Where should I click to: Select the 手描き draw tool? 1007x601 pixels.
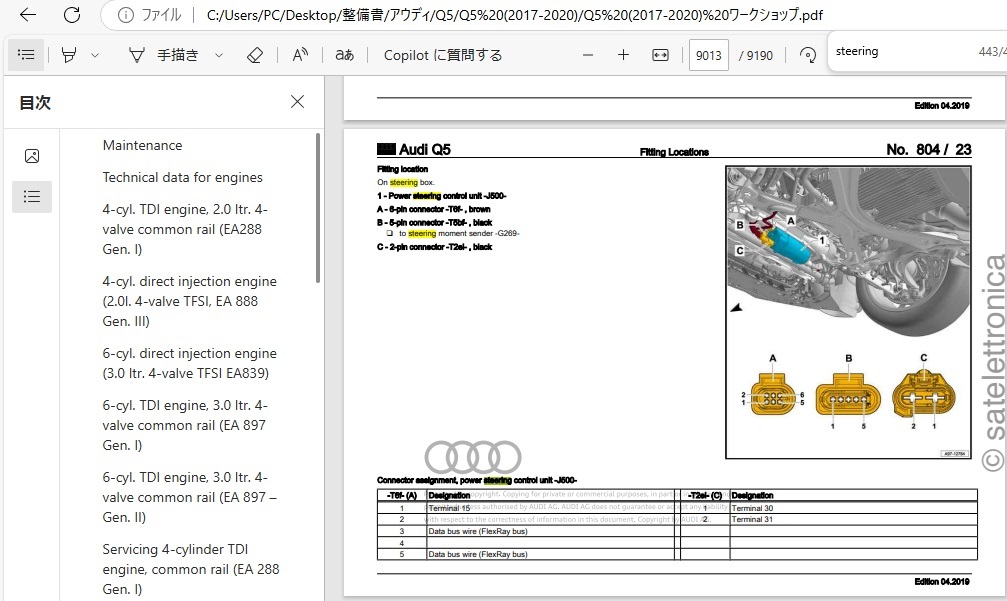pos(164,55)
